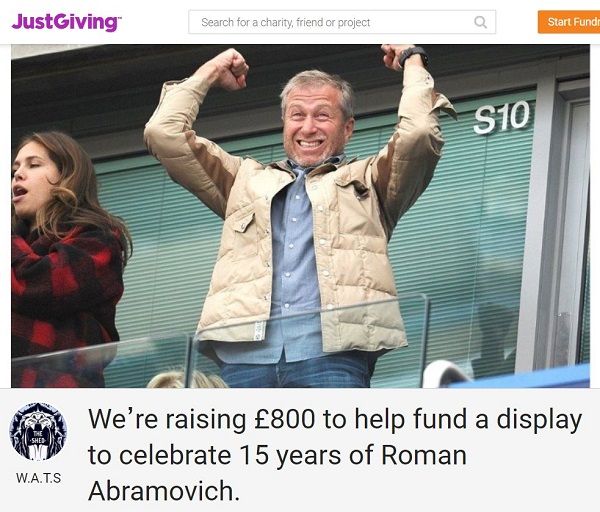This screenshot has width=600, height=512.
Task: Click the wristwatch on the raised arm
Action: point(413,57)
